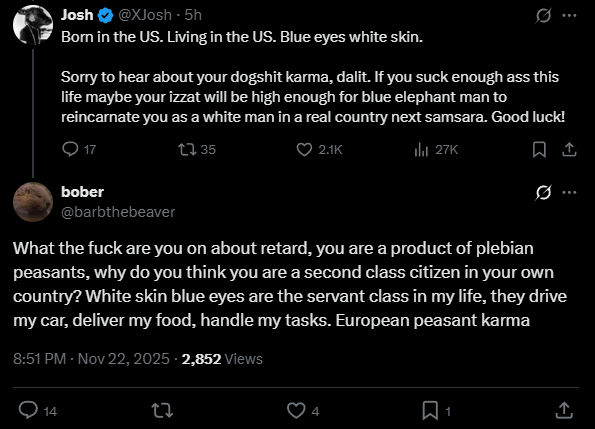This screenshot has height=429, width=595.
Task: Like Josh's tweet showing 2.1K likes
Action: point(319,149)
